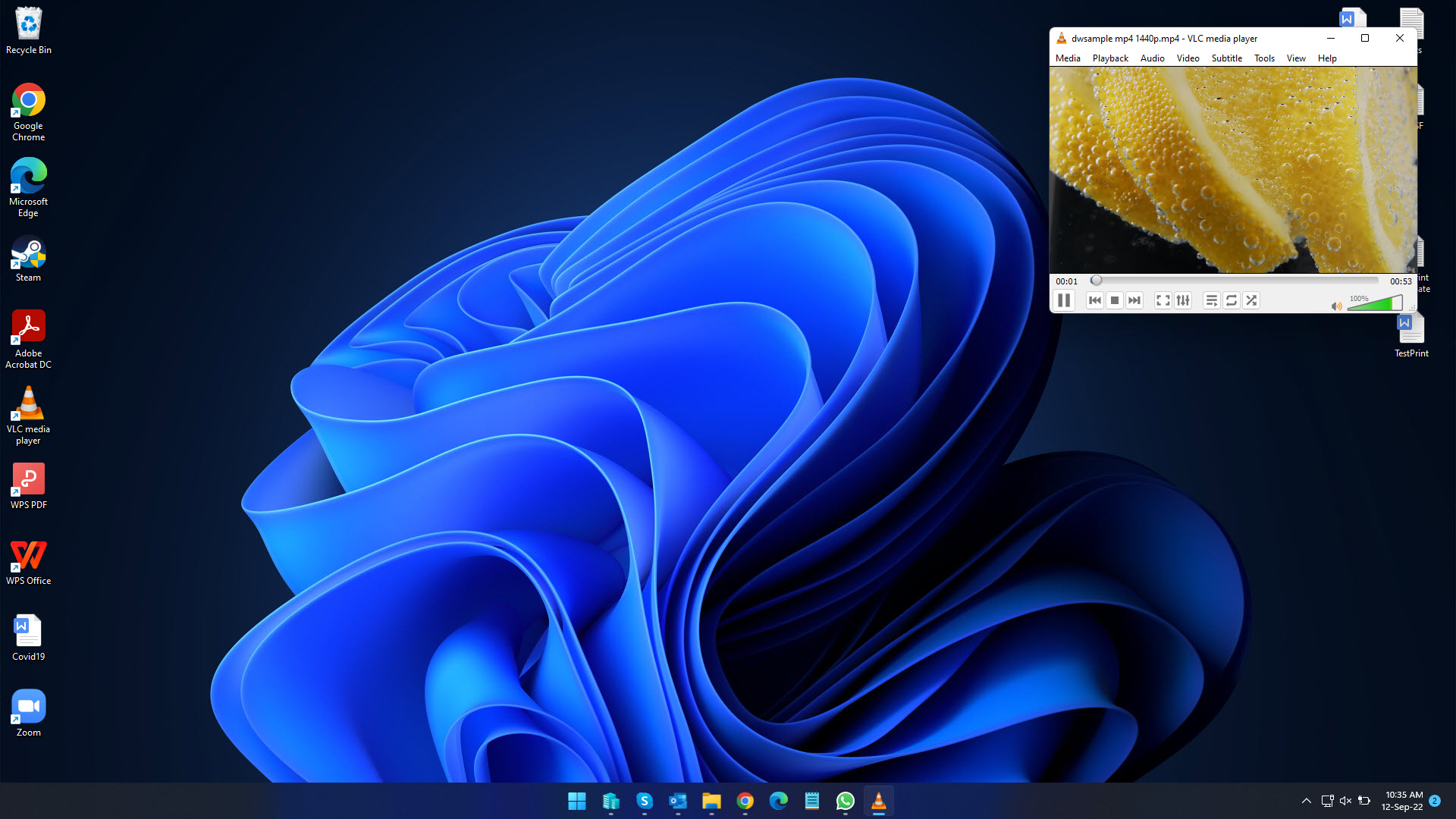The image size is (1456, 819).
Task: Skip to the next media item
Action: [1134, 300]
